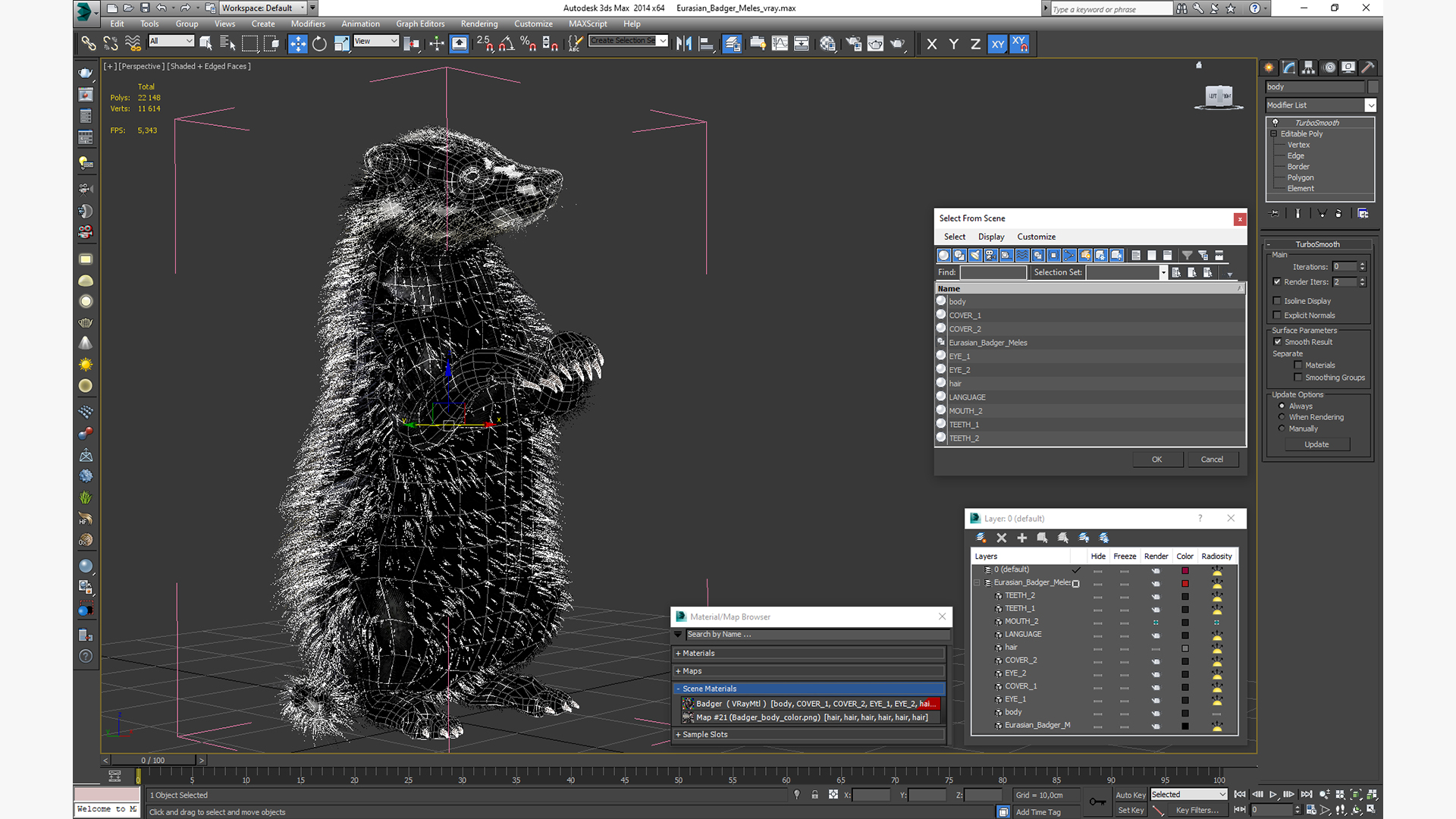Create new layer with plus icon
This screenshot has height=819, width=1456.
point(1021,538)
